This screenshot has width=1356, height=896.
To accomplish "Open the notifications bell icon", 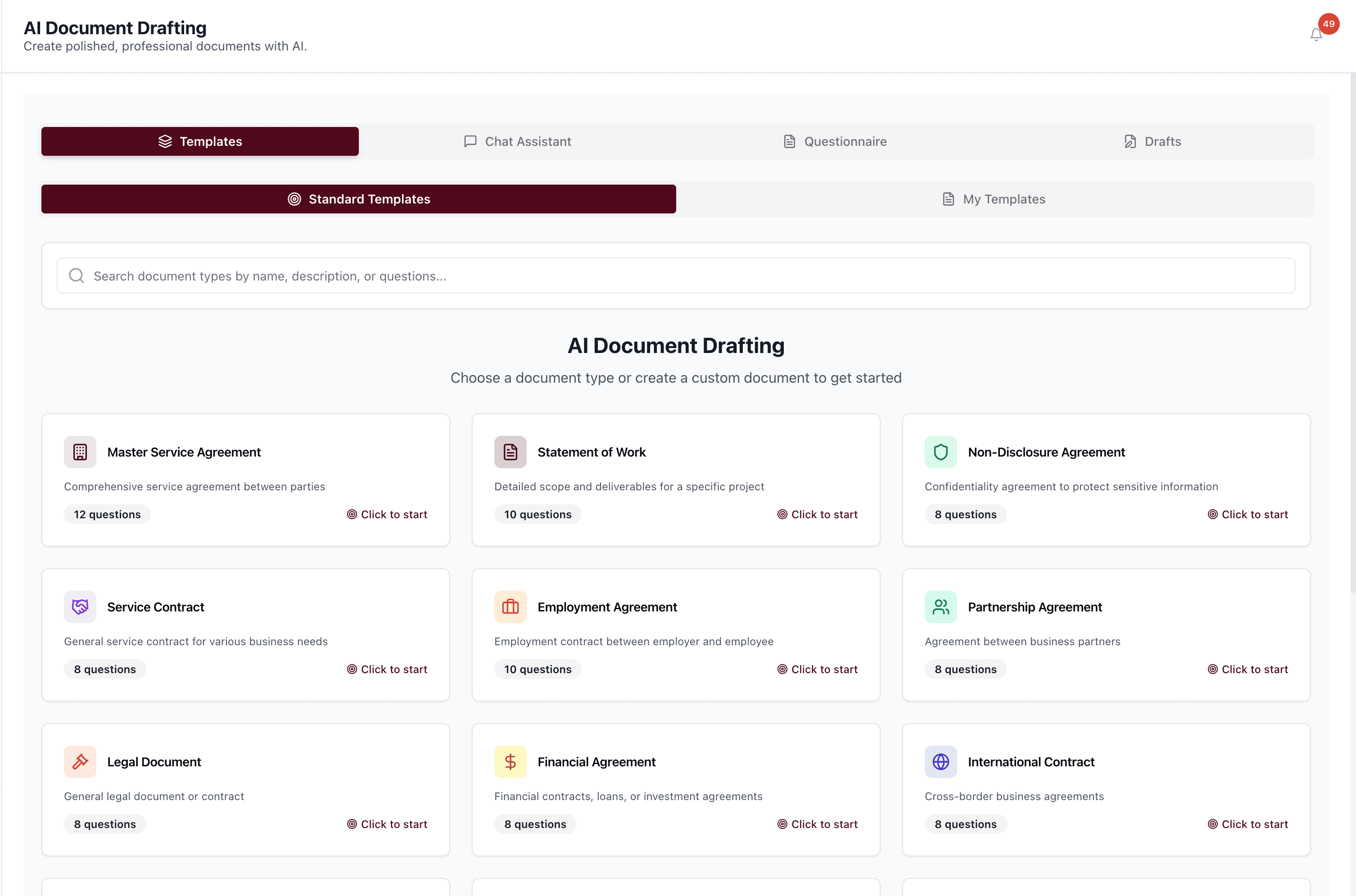I will [x=1316, y=34].
